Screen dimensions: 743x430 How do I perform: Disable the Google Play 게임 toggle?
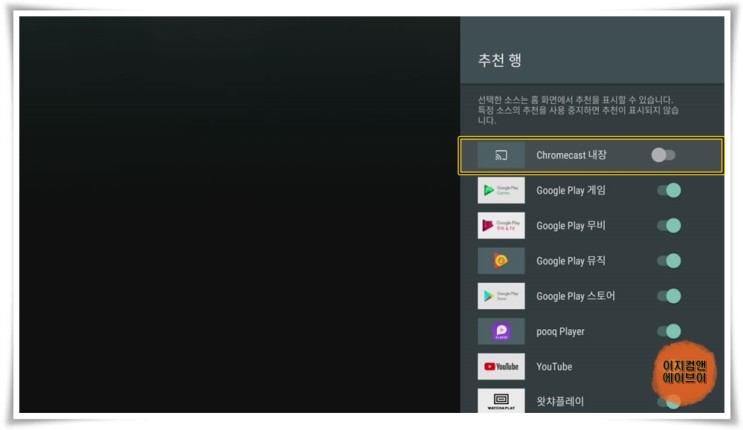669,190
